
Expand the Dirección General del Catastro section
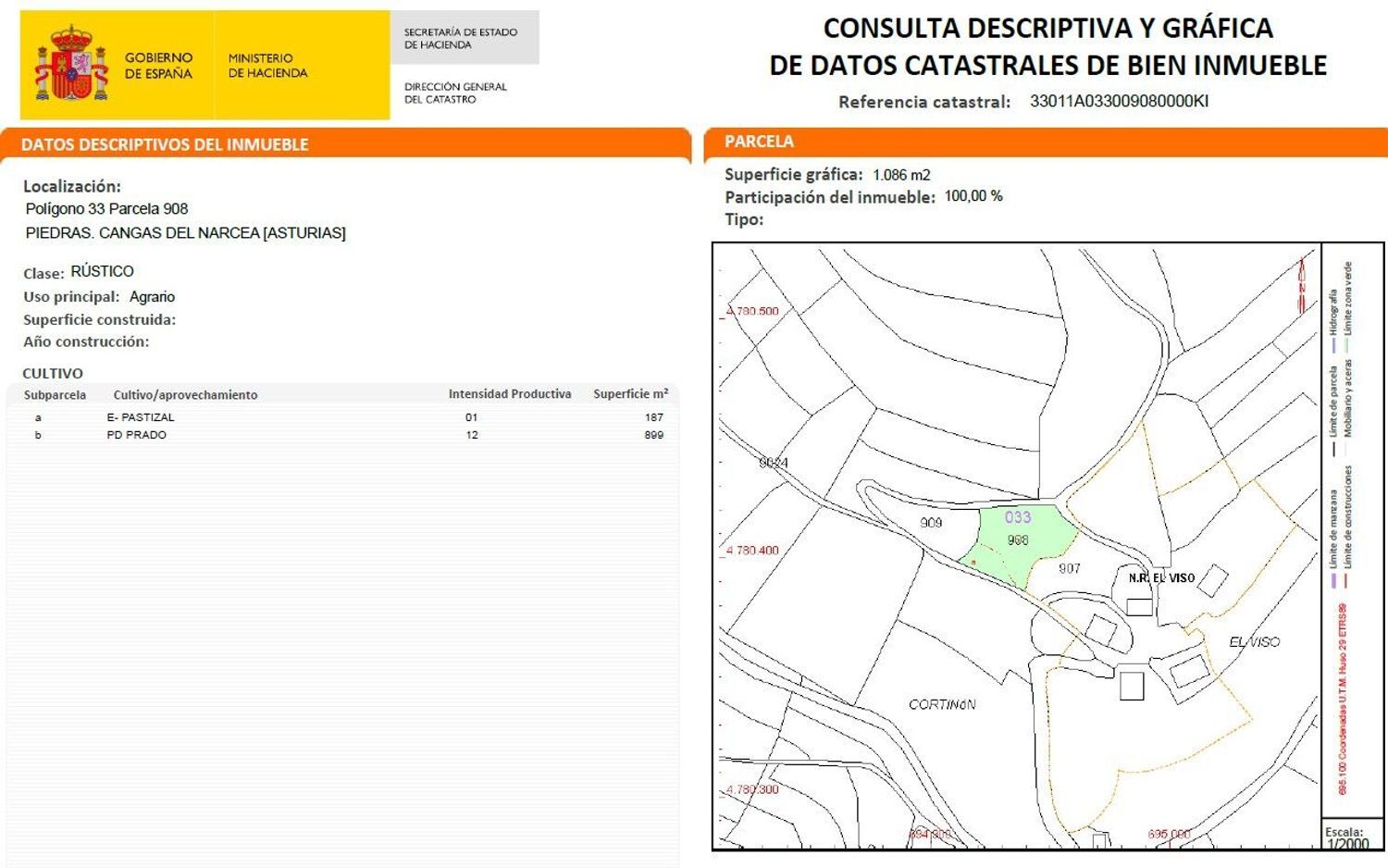click(x=454, y=93)
